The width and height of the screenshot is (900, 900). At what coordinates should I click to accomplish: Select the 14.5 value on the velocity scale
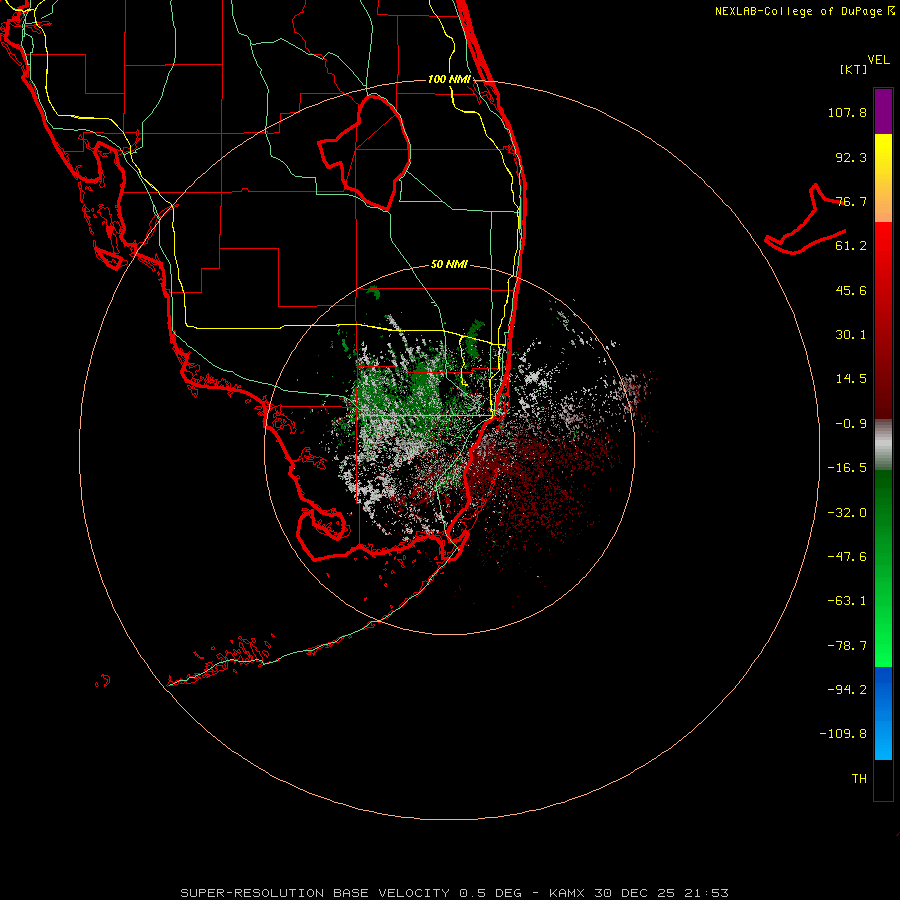[x=851, y=379]
